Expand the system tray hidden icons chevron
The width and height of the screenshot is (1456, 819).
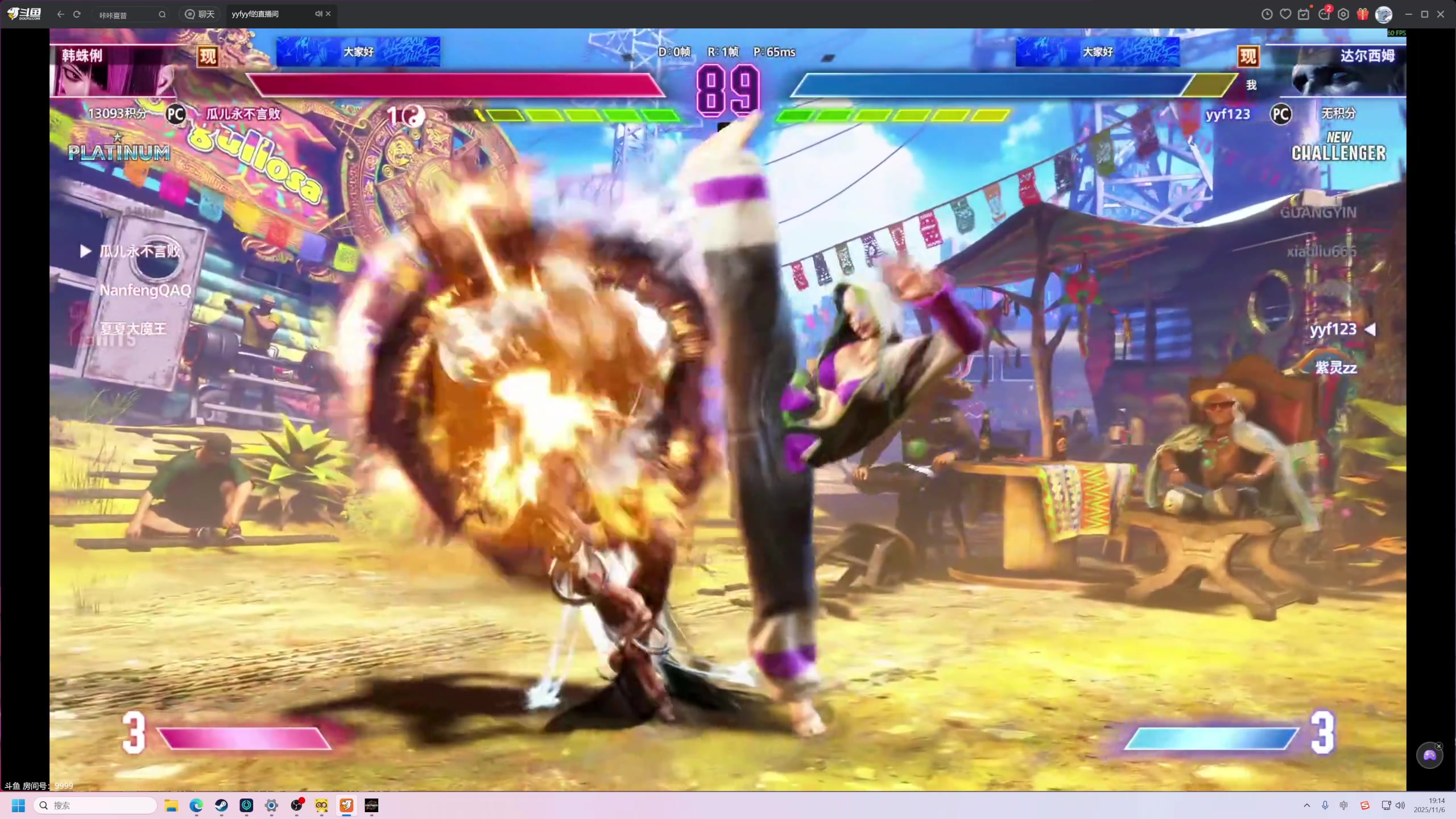(x=1306, y=805)
